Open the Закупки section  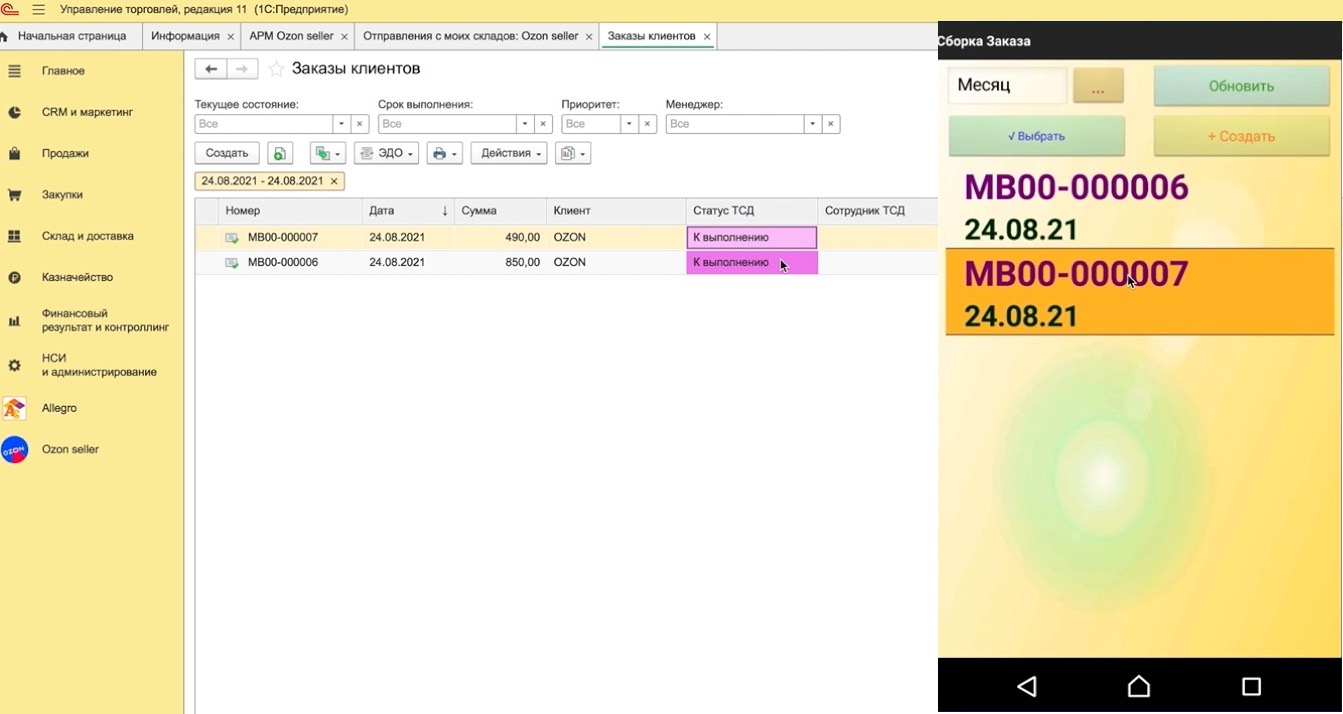(x=62, y=195)
